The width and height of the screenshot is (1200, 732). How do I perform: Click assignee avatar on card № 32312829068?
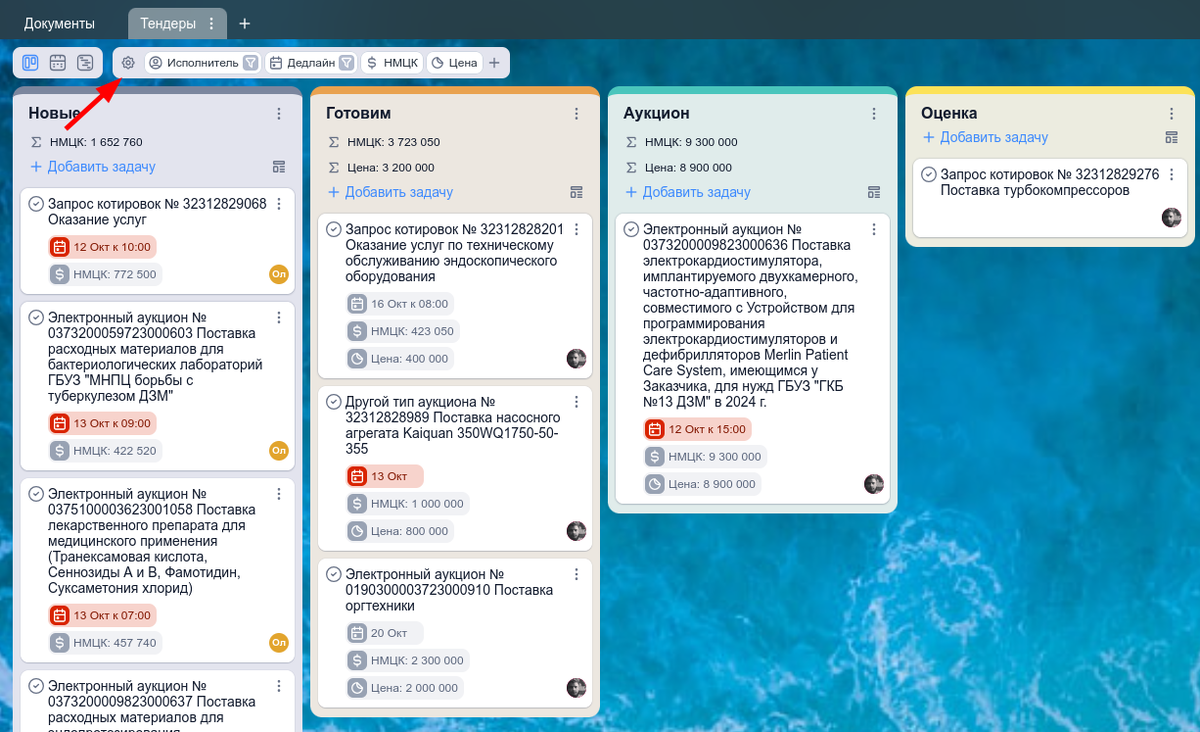(x=279, y=274)
